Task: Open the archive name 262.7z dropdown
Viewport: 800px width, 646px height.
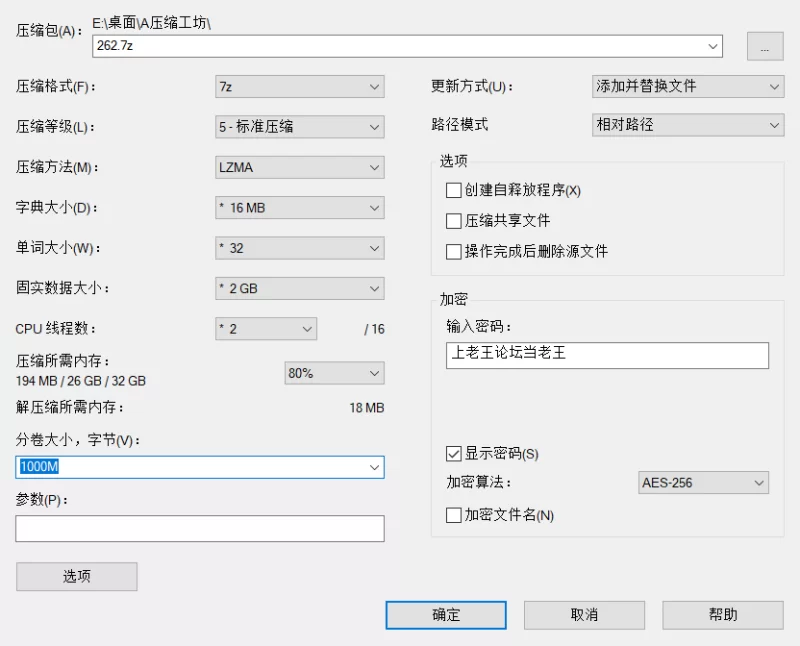Action: pyautogui.click(x=713, y=46)
